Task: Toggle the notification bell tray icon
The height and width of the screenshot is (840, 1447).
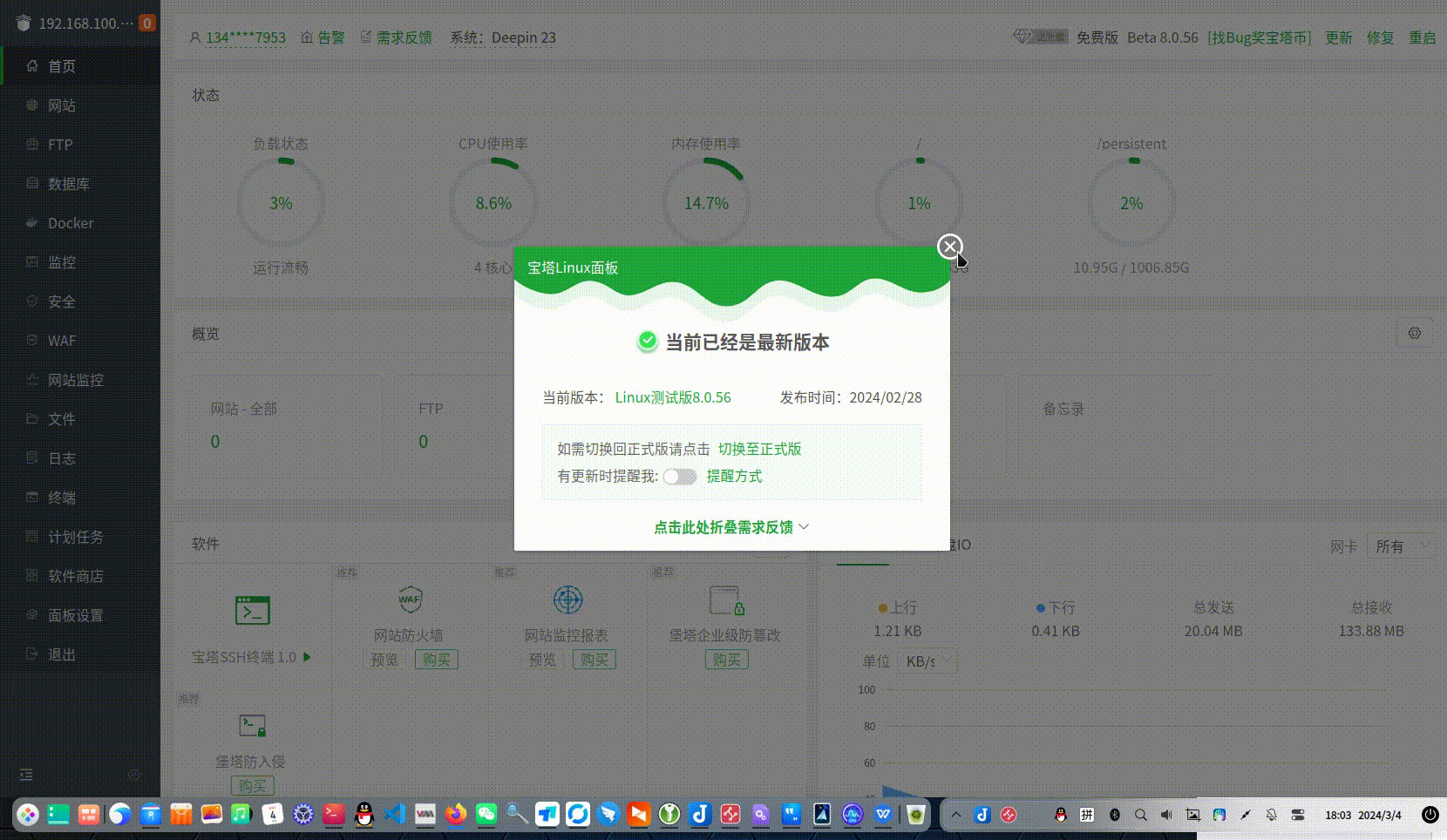Action: click(1272, 815)
